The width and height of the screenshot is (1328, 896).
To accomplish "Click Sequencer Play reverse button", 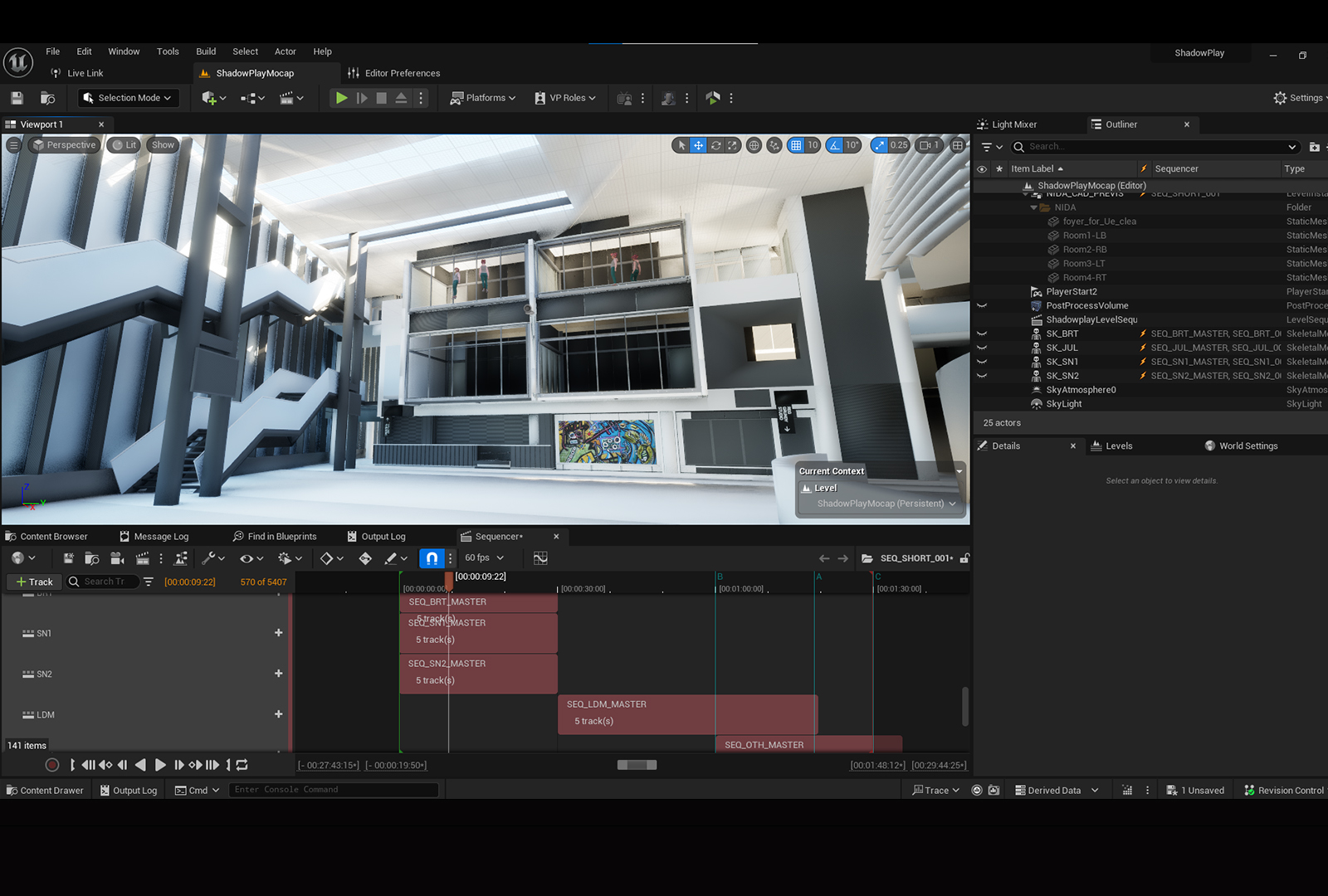I will pyautogui.click(x=140, y=765).
